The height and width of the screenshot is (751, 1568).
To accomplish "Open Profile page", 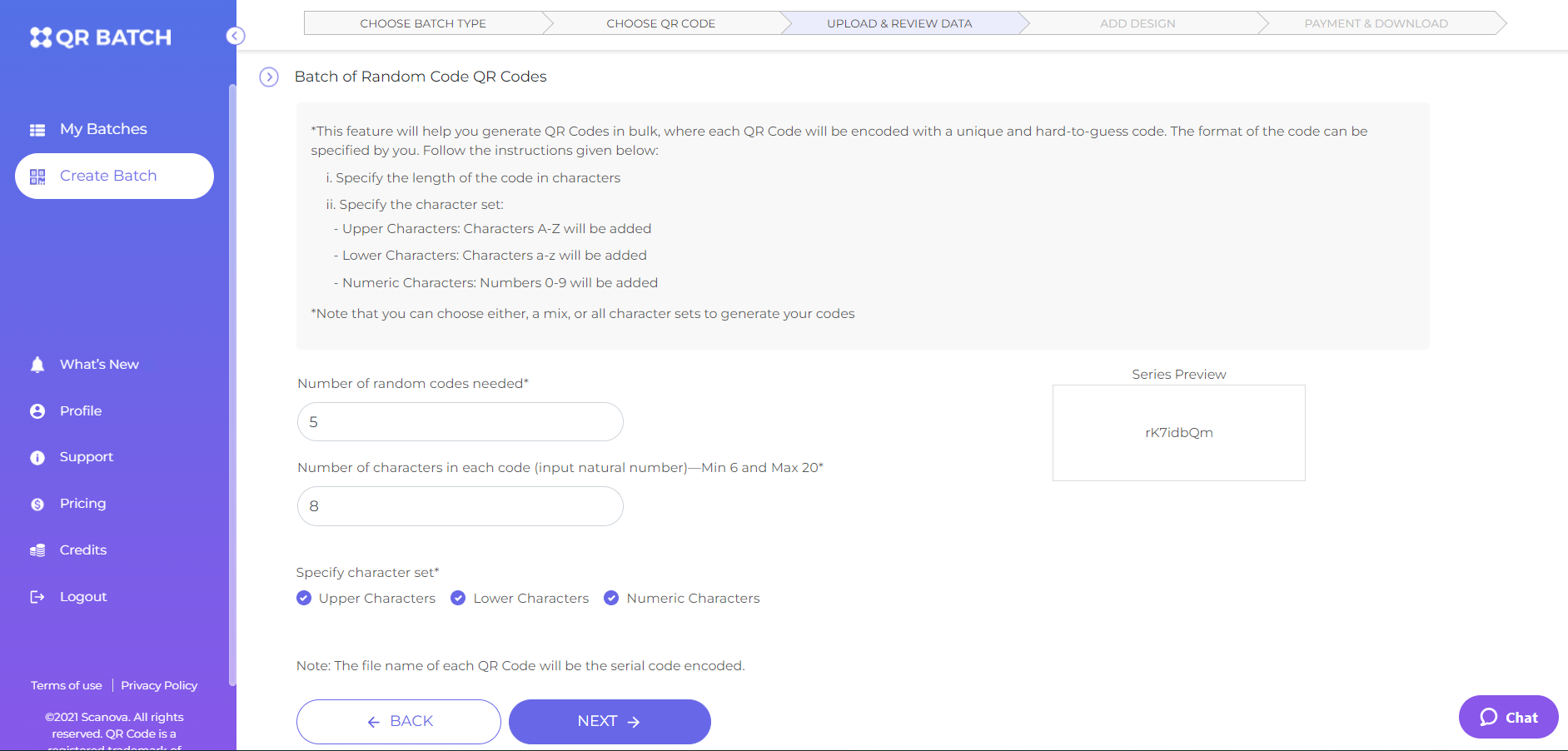I will (81, 411).
